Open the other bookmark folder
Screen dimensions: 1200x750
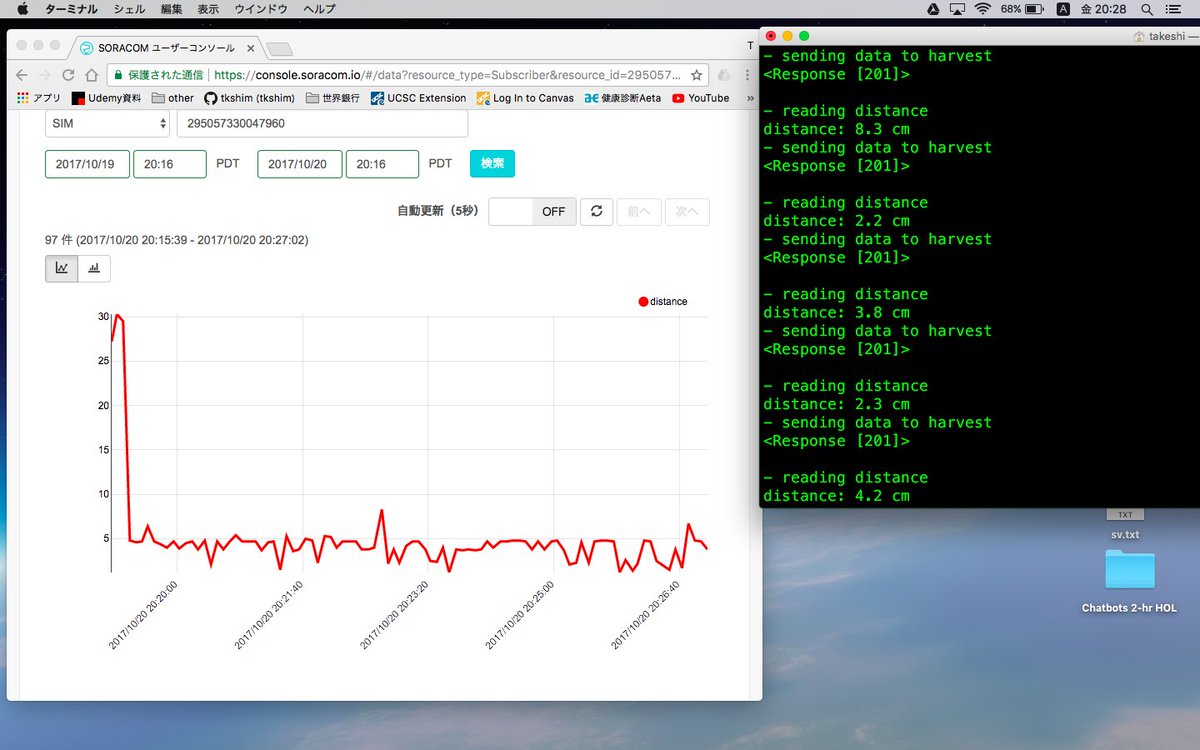[172, 98]
